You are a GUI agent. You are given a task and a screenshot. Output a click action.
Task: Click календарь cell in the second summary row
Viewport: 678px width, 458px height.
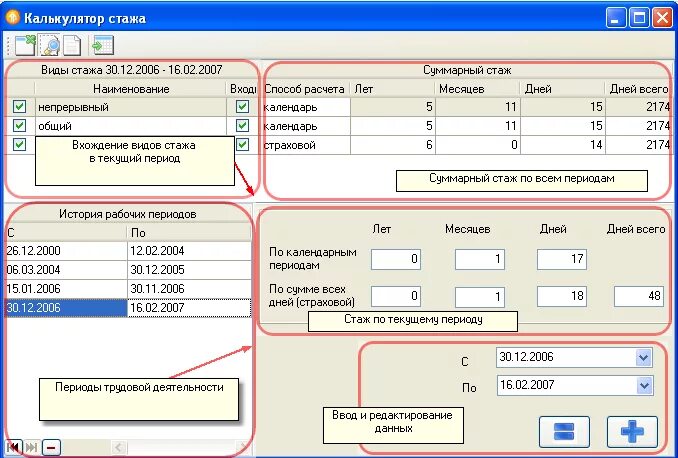(306, 125)
